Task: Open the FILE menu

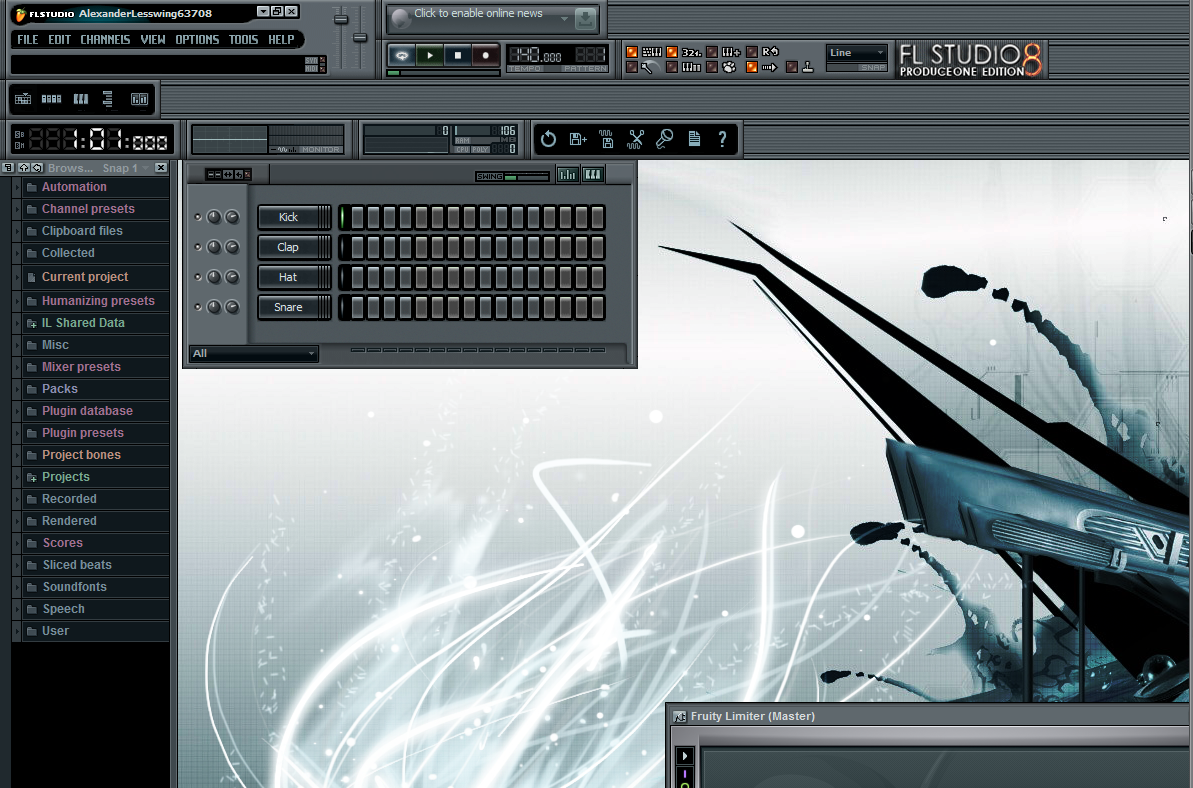Action: [27, 40]
